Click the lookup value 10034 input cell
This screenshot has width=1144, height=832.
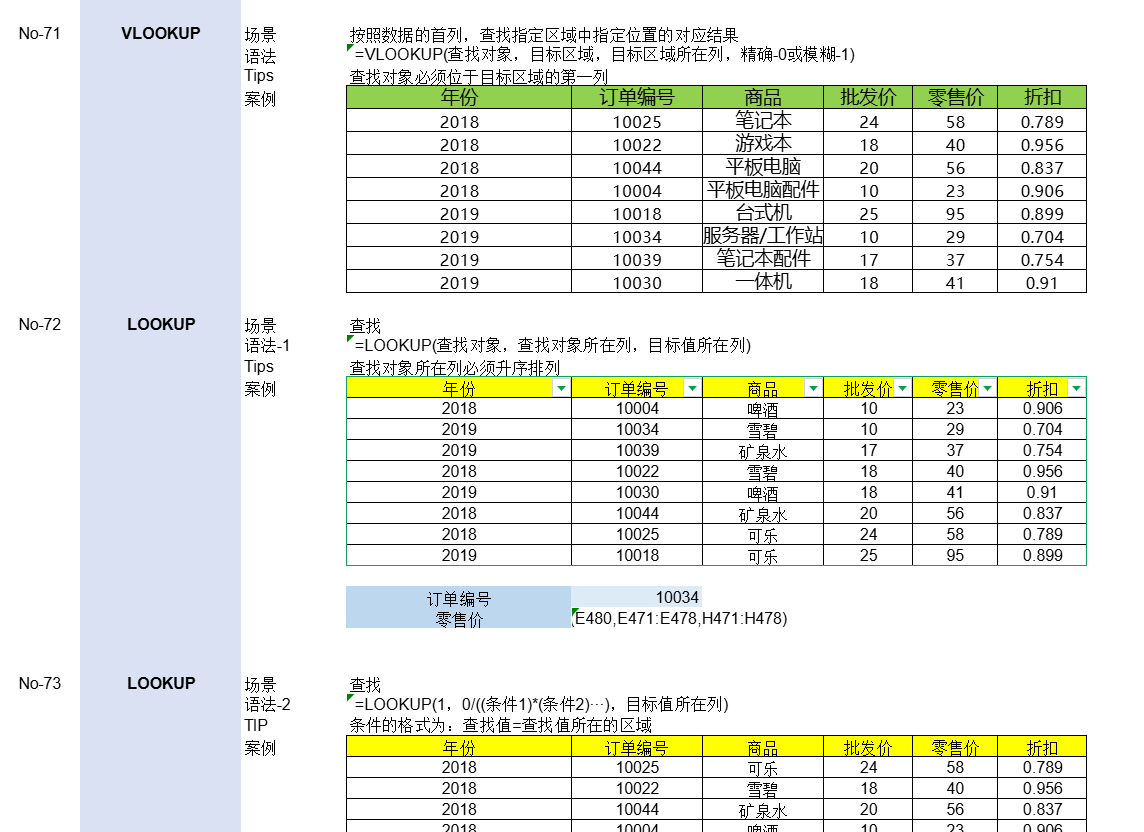pos(637,598)
